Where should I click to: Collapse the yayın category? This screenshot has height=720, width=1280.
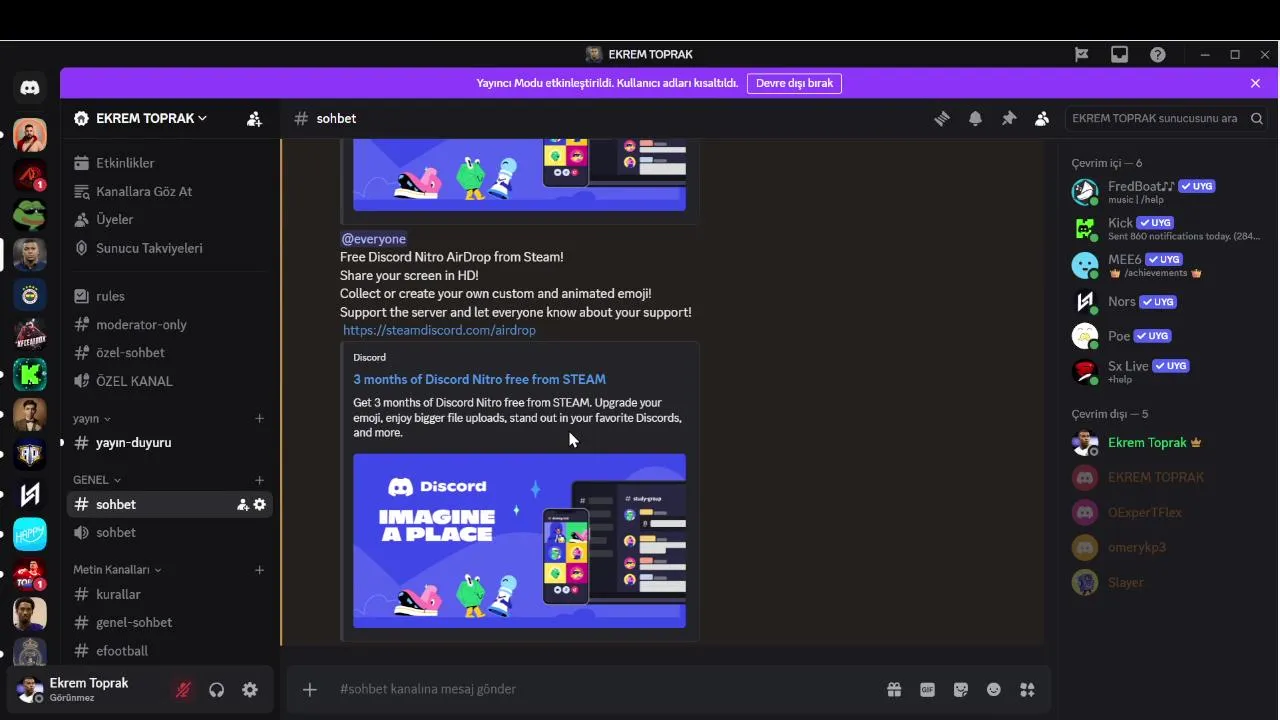point(92,418)
